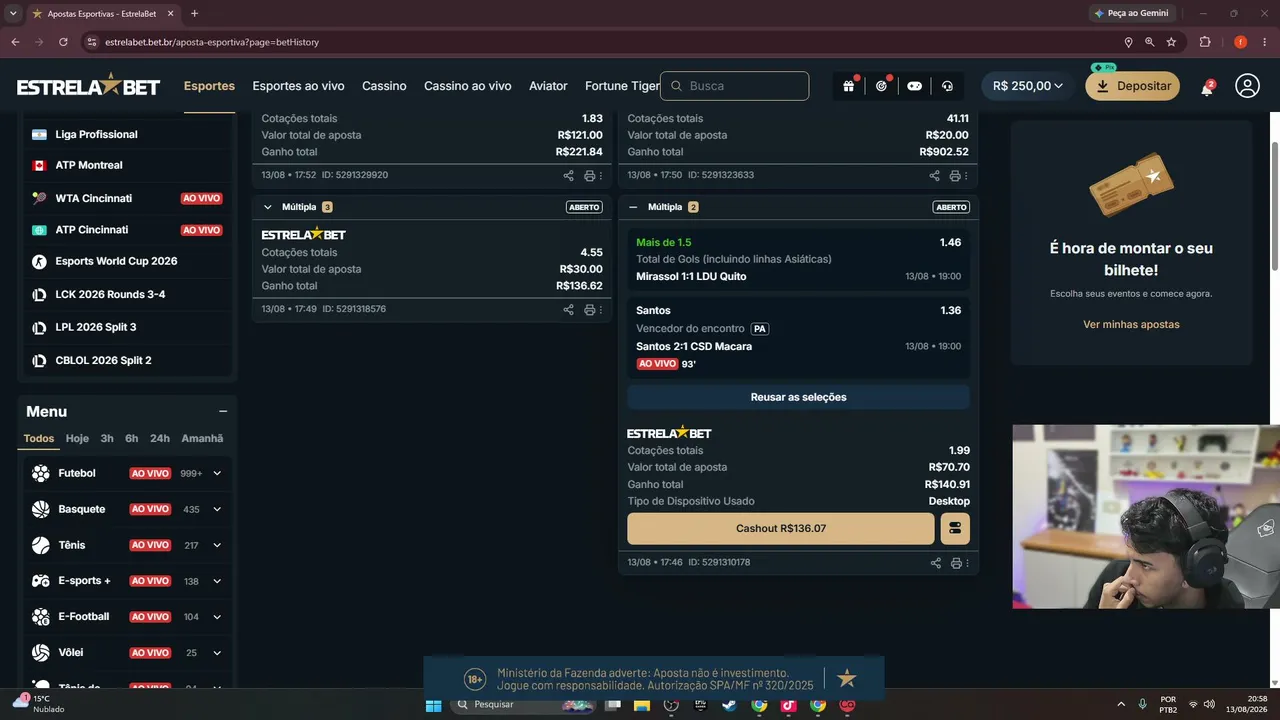Share the bet ticket ID 5291318576

568,309
